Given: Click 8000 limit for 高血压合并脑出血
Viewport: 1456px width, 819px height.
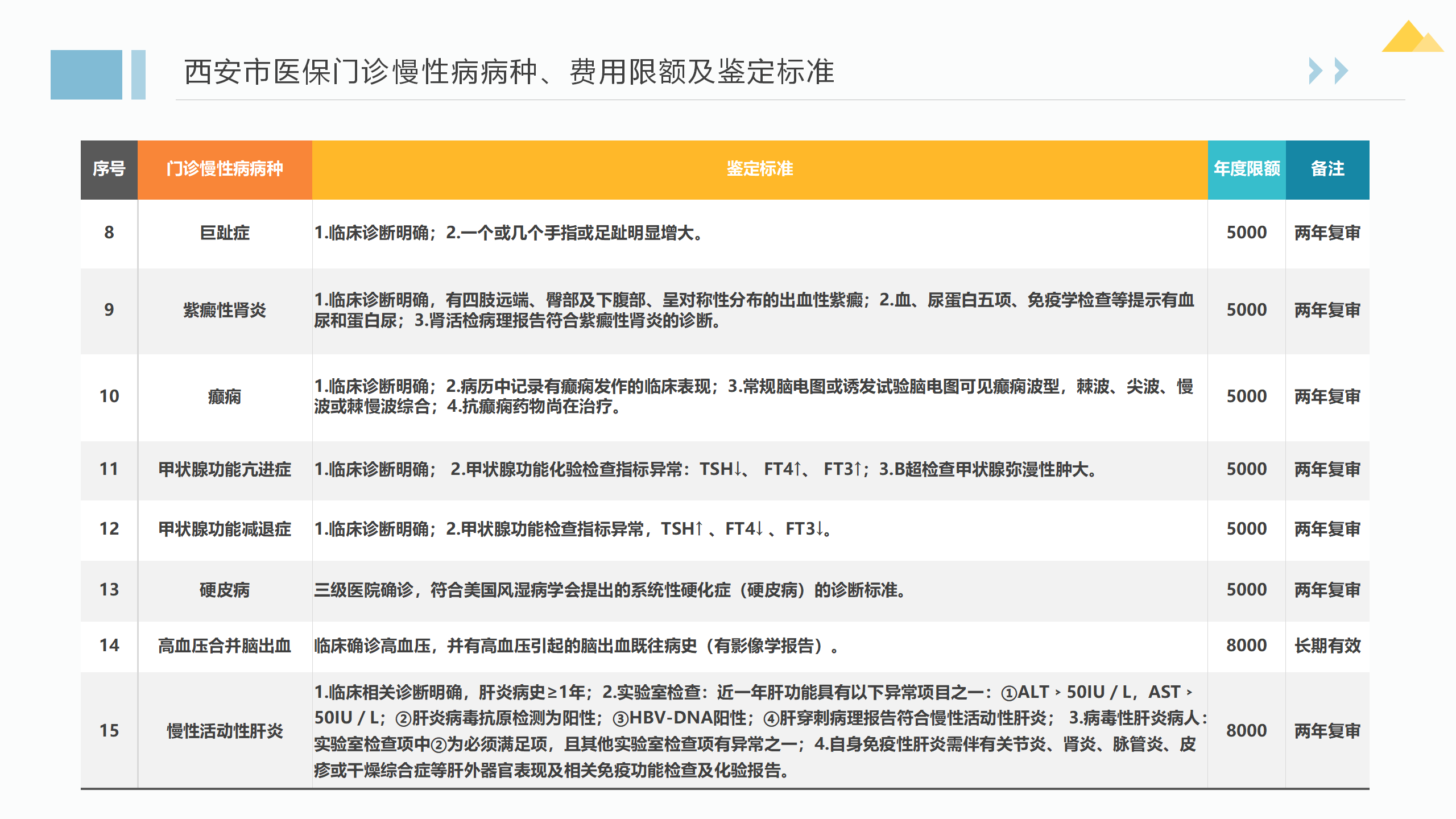Looking at the screenshot, I should (x=1246, y=646).
